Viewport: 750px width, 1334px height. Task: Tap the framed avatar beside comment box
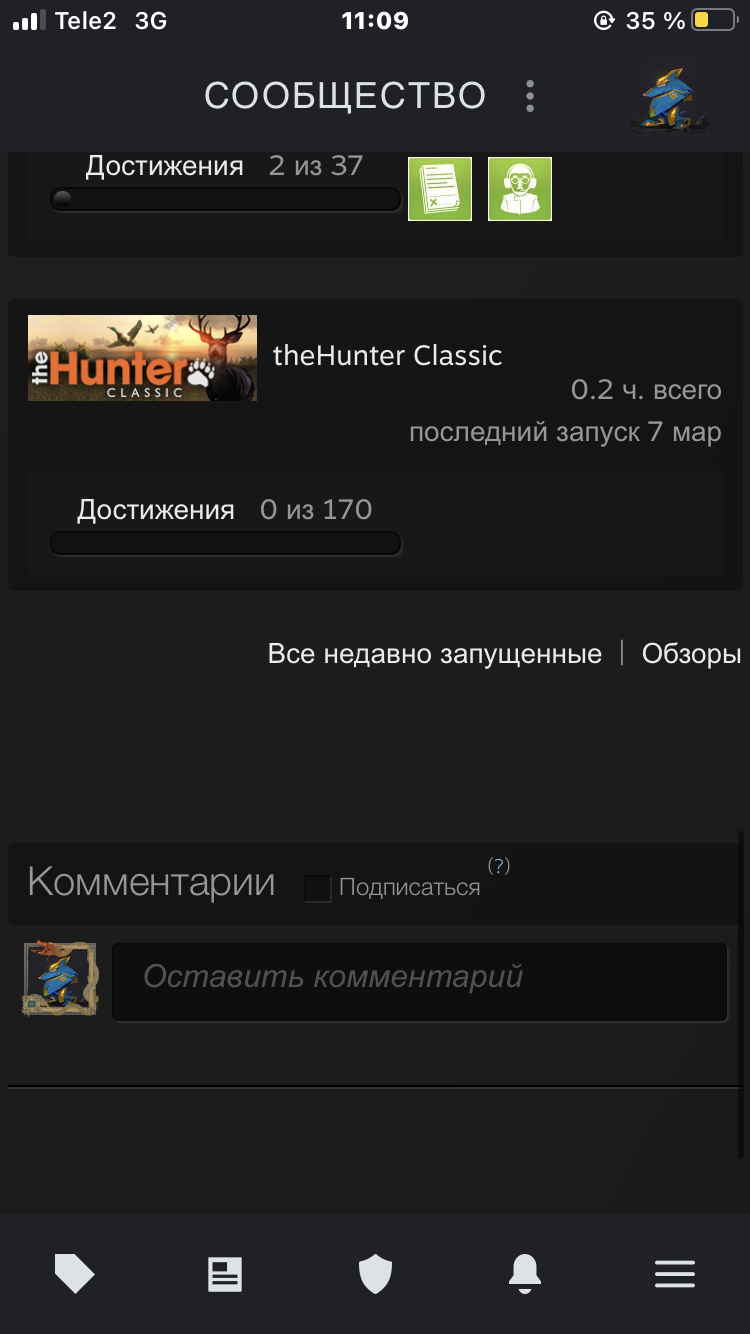(x=60, y=978)
